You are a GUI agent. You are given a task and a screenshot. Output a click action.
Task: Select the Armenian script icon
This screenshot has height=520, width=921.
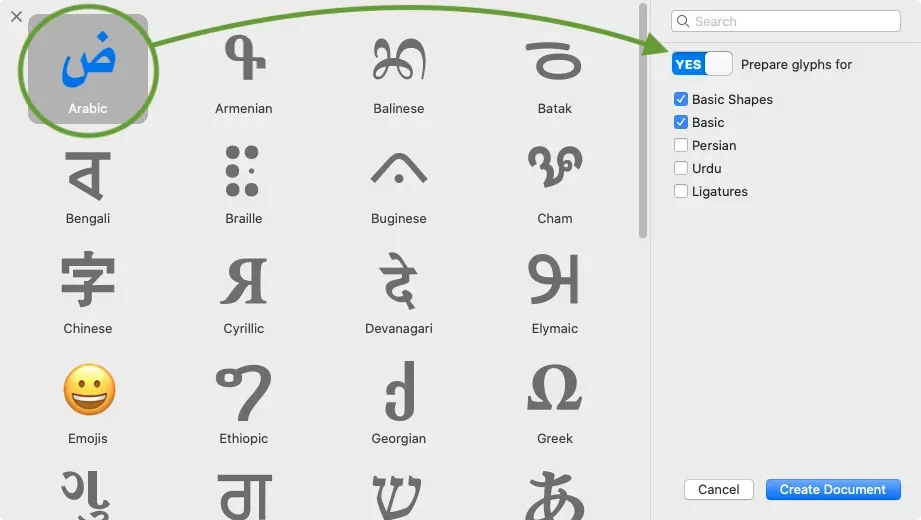pos(244,58)
